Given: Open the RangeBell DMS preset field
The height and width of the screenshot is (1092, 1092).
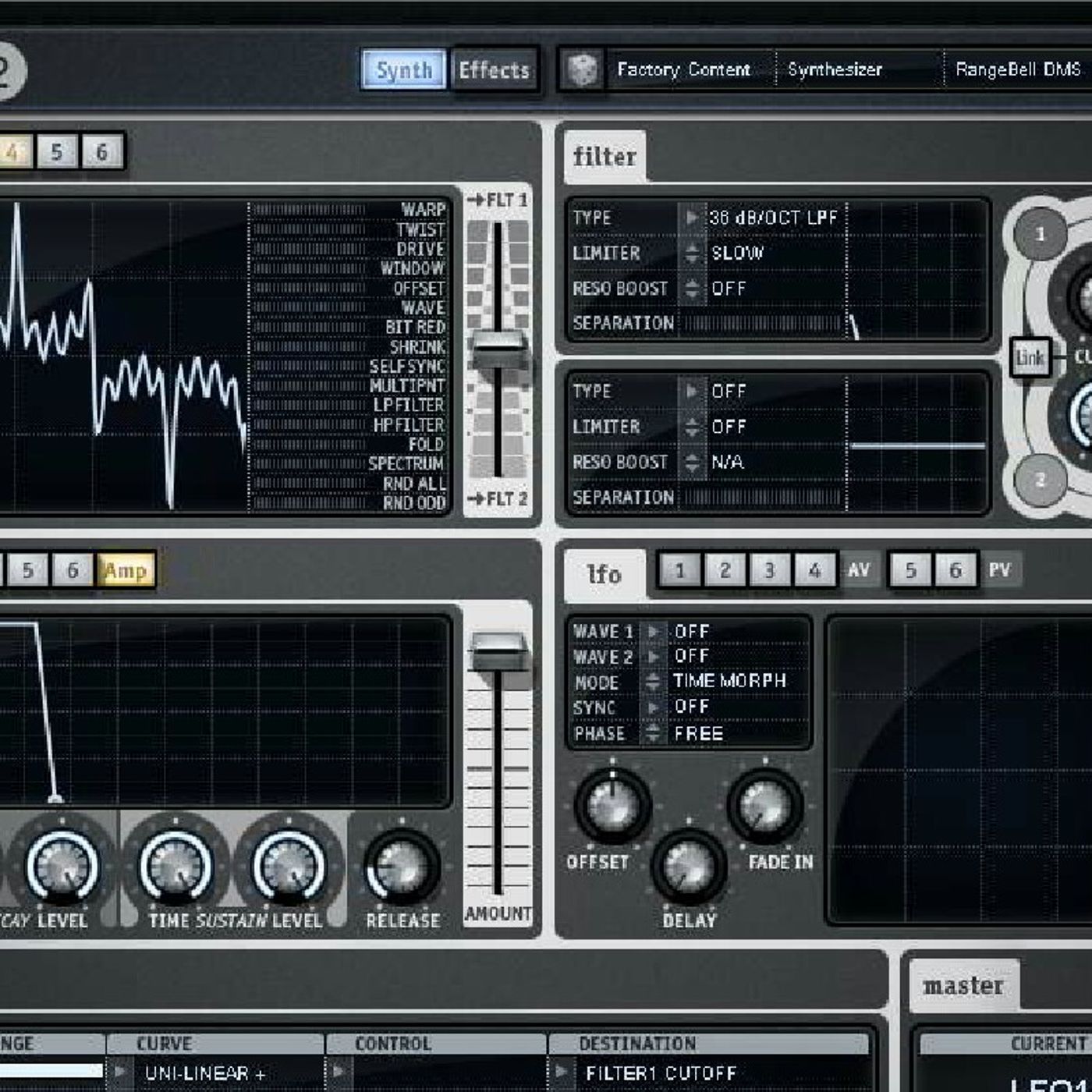Looking at the screenshot, I should (x=1018, y=70).
